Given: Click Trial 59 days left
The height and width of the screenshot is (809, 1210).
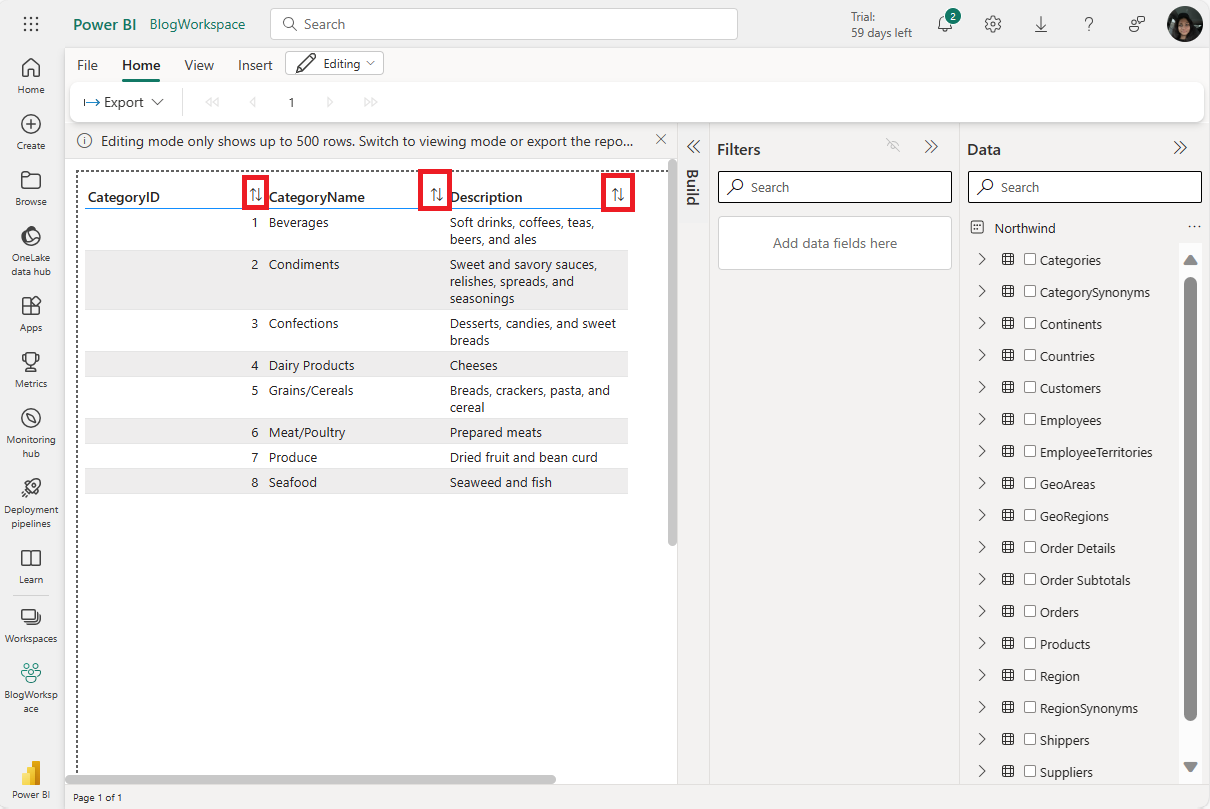Looking at the screenshot, I should coord(881,24).
